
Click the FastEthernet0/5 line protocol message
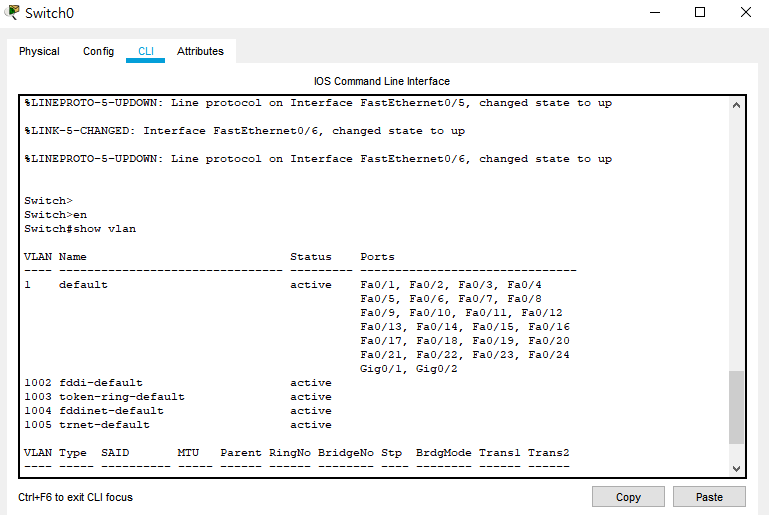pos(318,103)
